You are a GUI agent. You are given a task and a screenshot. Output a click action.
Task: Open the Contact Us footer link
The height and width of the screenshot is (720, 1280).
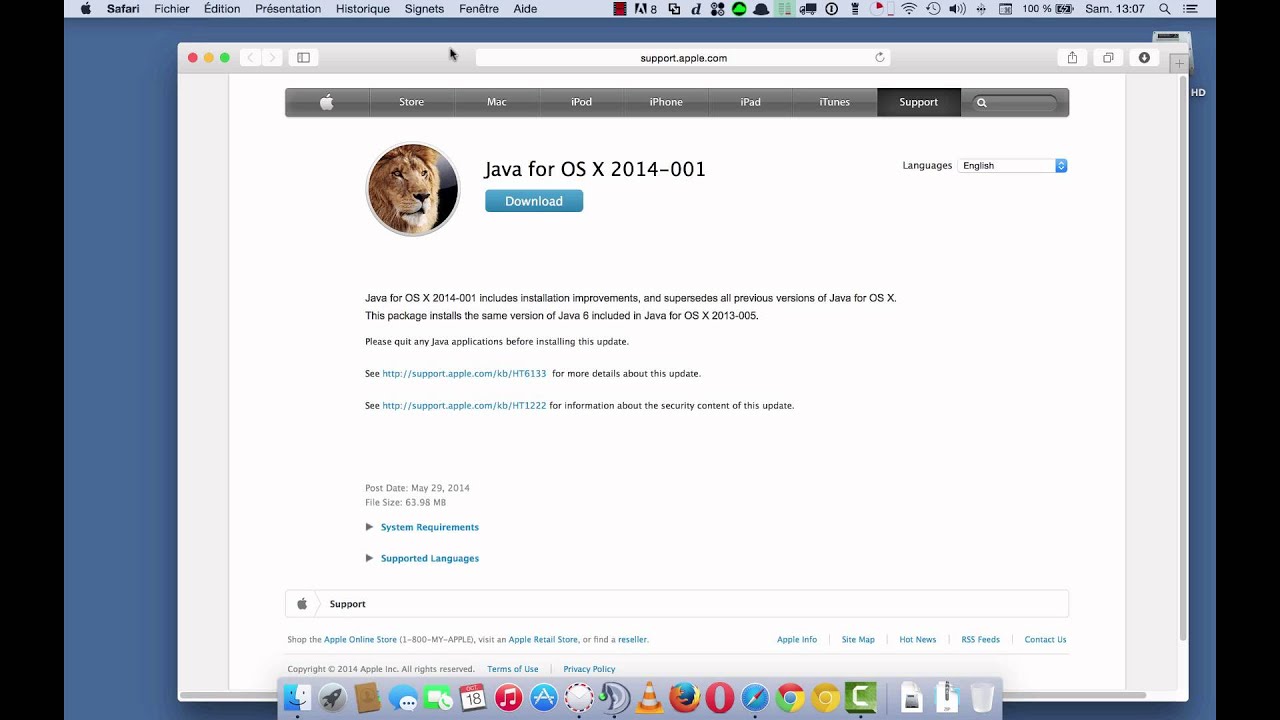[1045, 639]
